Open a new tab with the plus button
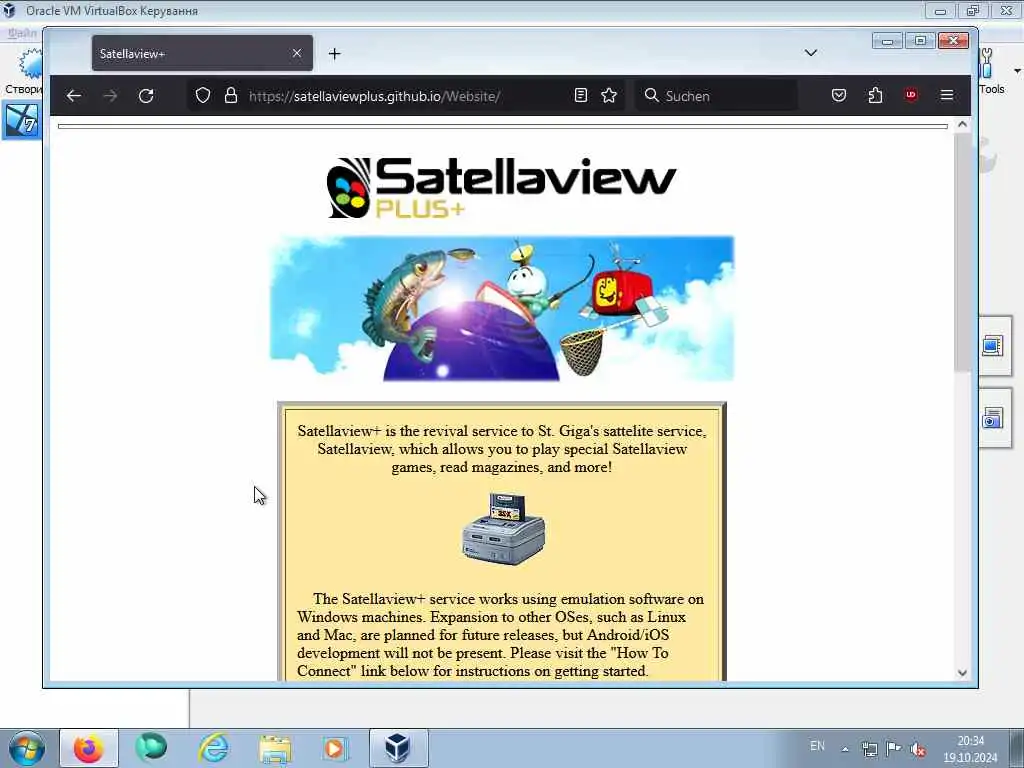The height and width of the screenshot is (768, 1024). (334, 54)
